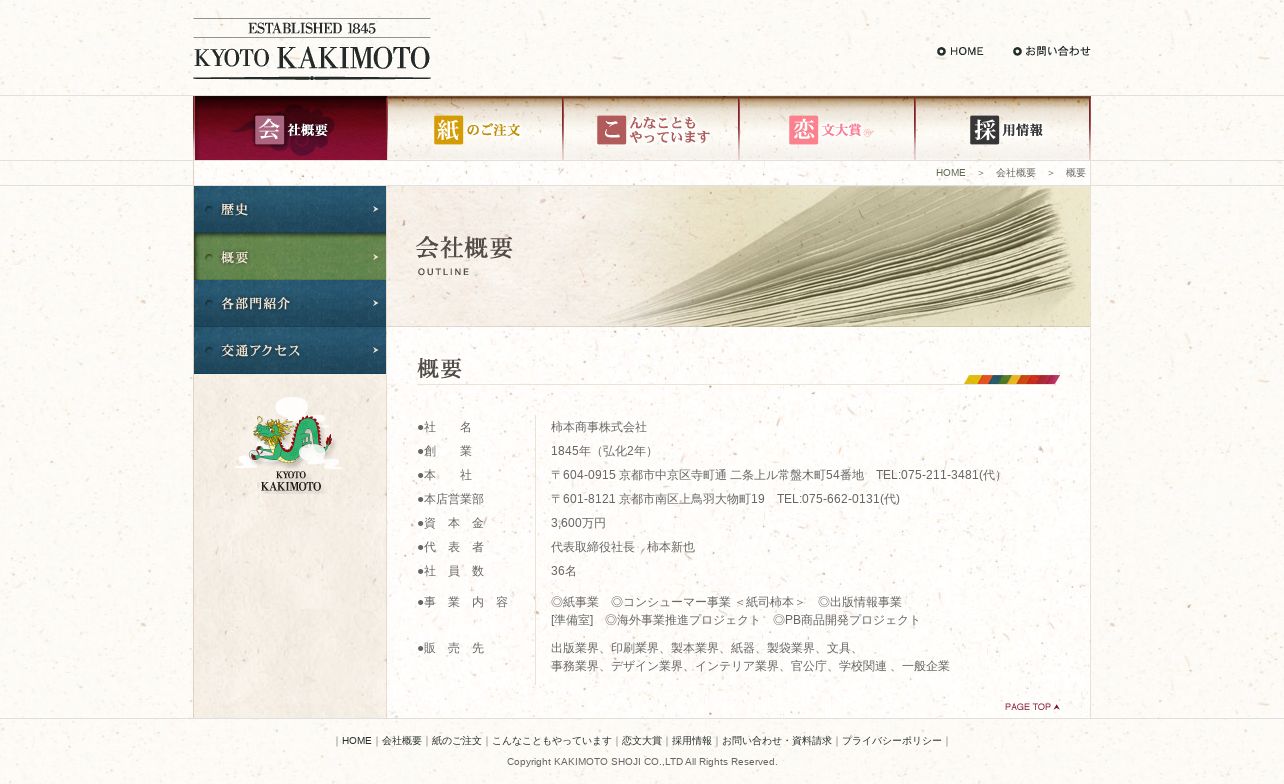This screenshot has width=1284, height=784.
Task: Click footer 紙のご注文 link
Action: click(x=457, y=741)
